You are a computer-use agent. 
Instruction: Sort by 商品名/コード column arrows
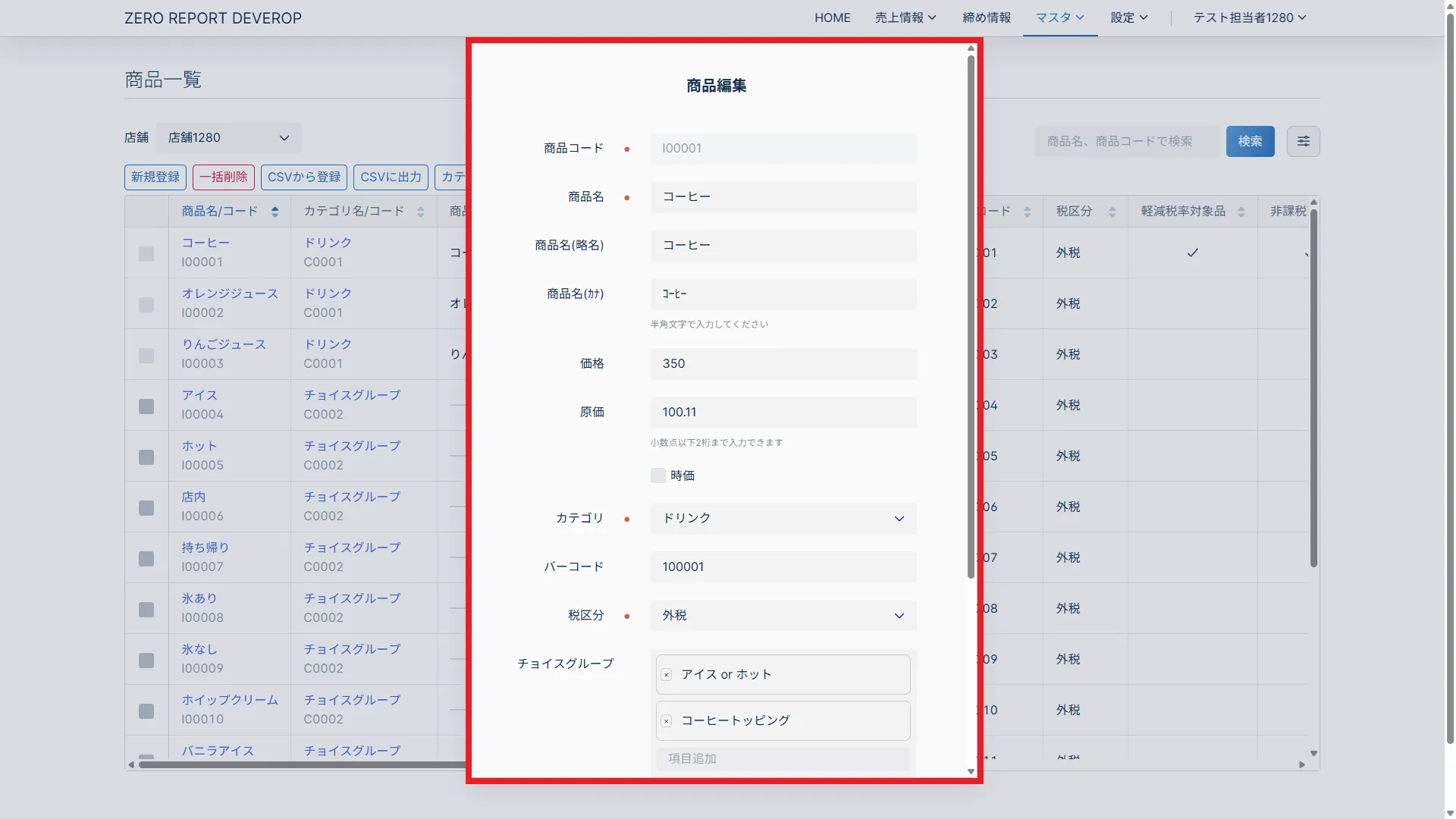pyautogui.click(x=275, y=212)
